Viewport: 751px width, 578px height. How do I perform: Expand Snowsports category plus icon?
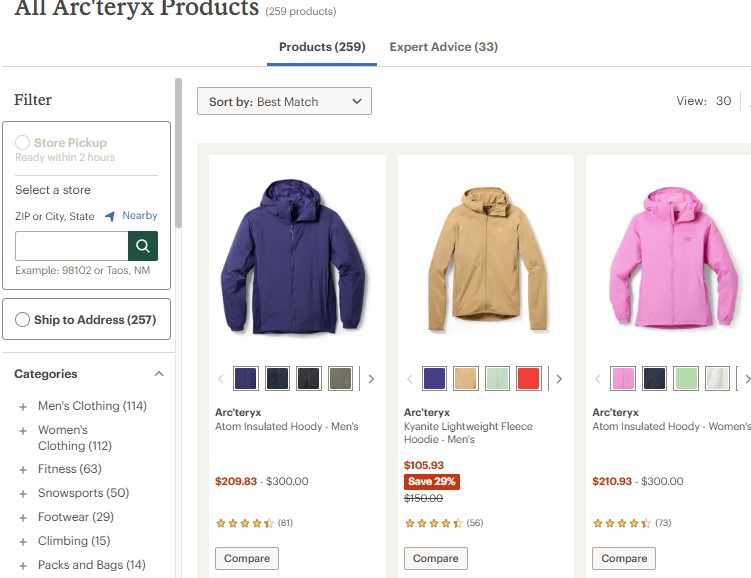[x=23, y=494]
